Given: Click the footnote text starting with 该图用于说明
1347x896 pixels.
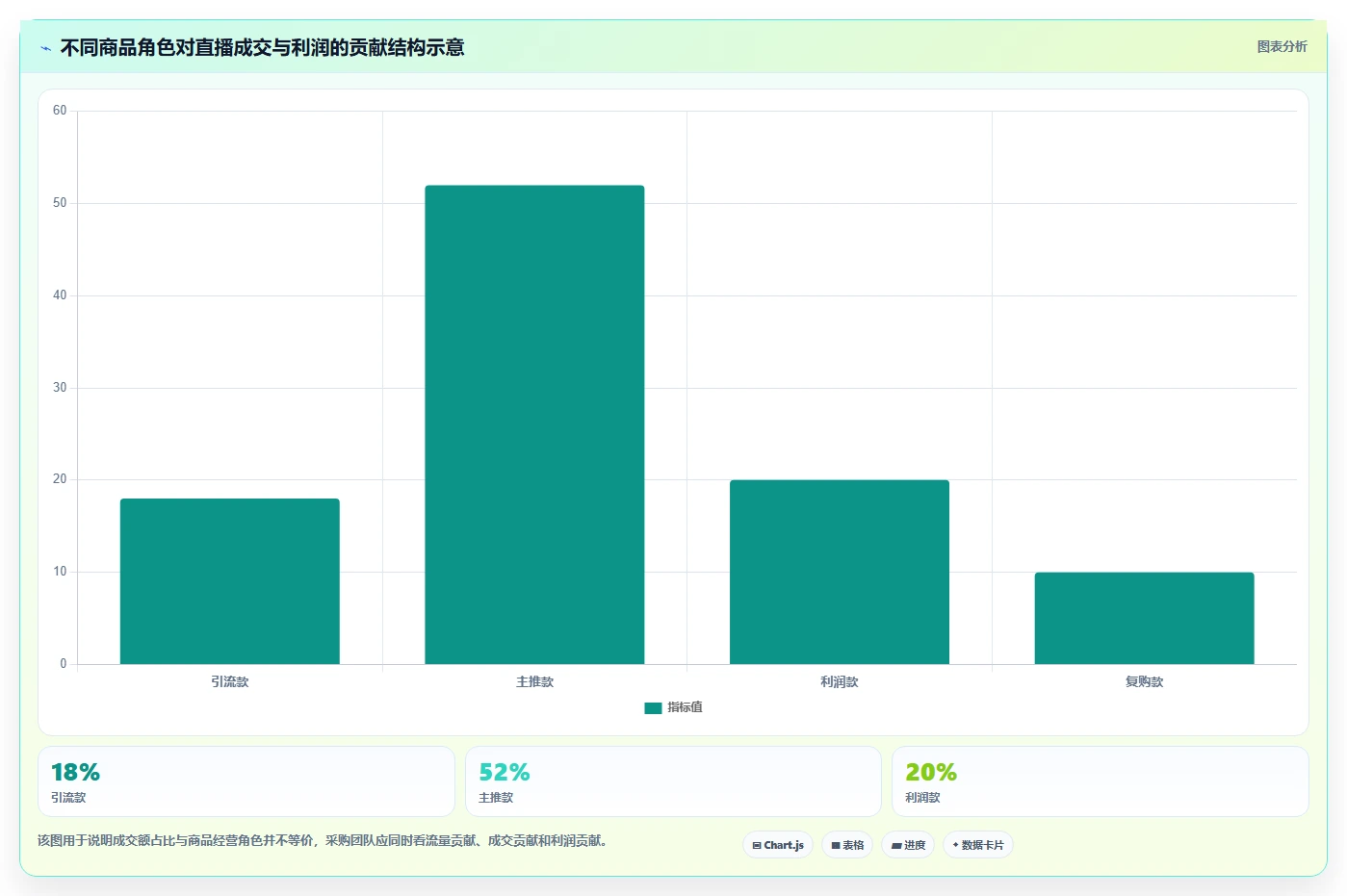Looking at the screenshot, I should tap(323, 840).
